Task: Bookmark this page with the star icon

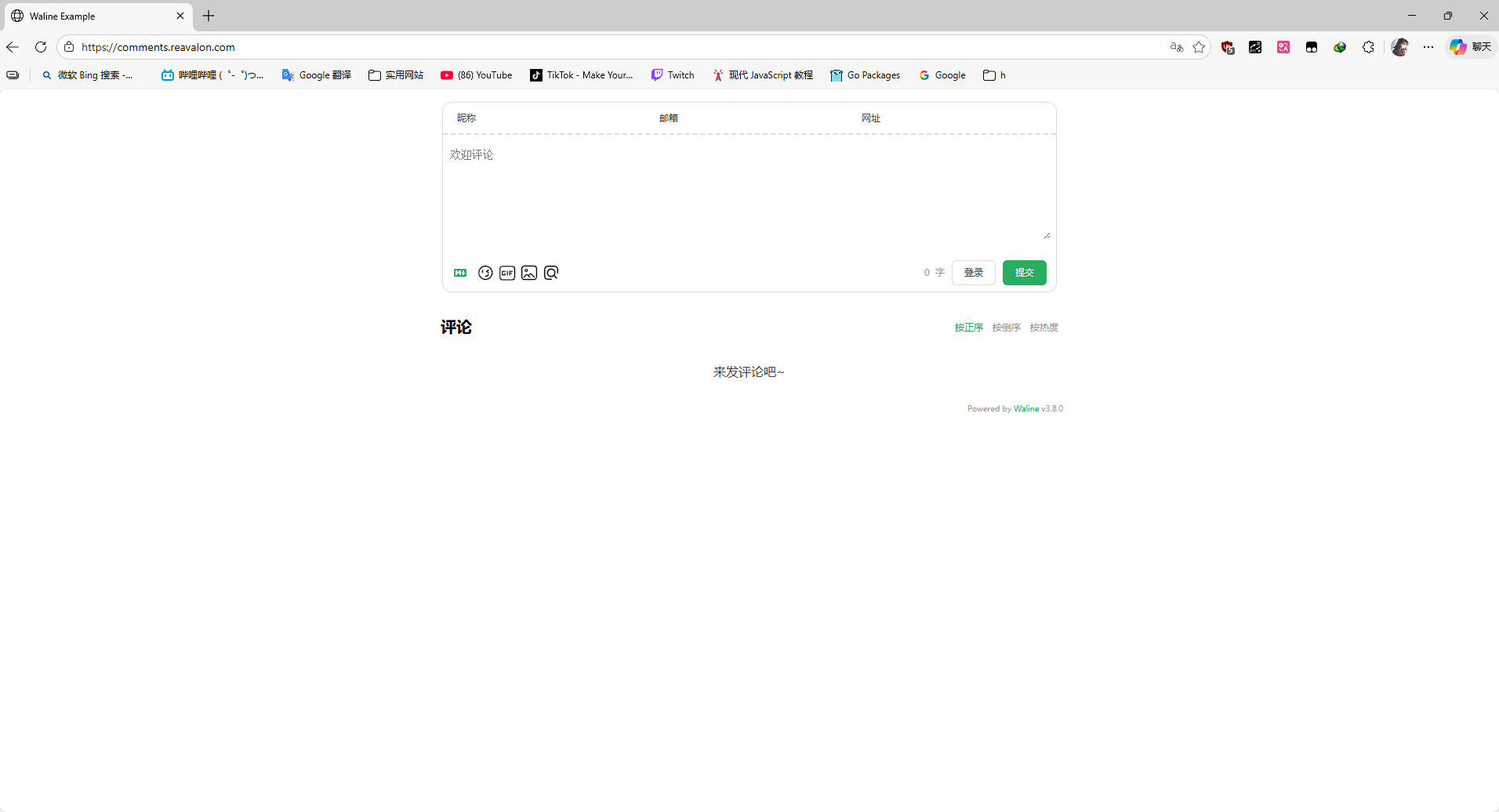Action: 1199,47
